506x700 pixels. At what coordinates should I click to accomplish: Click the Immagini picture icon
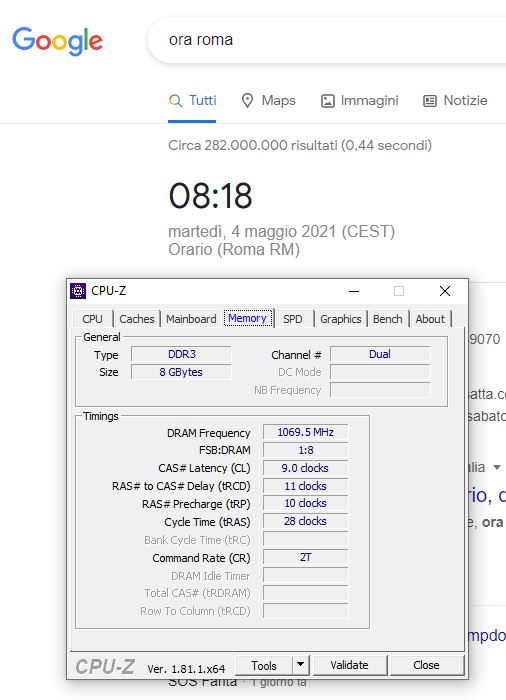(x=327, y=101)
